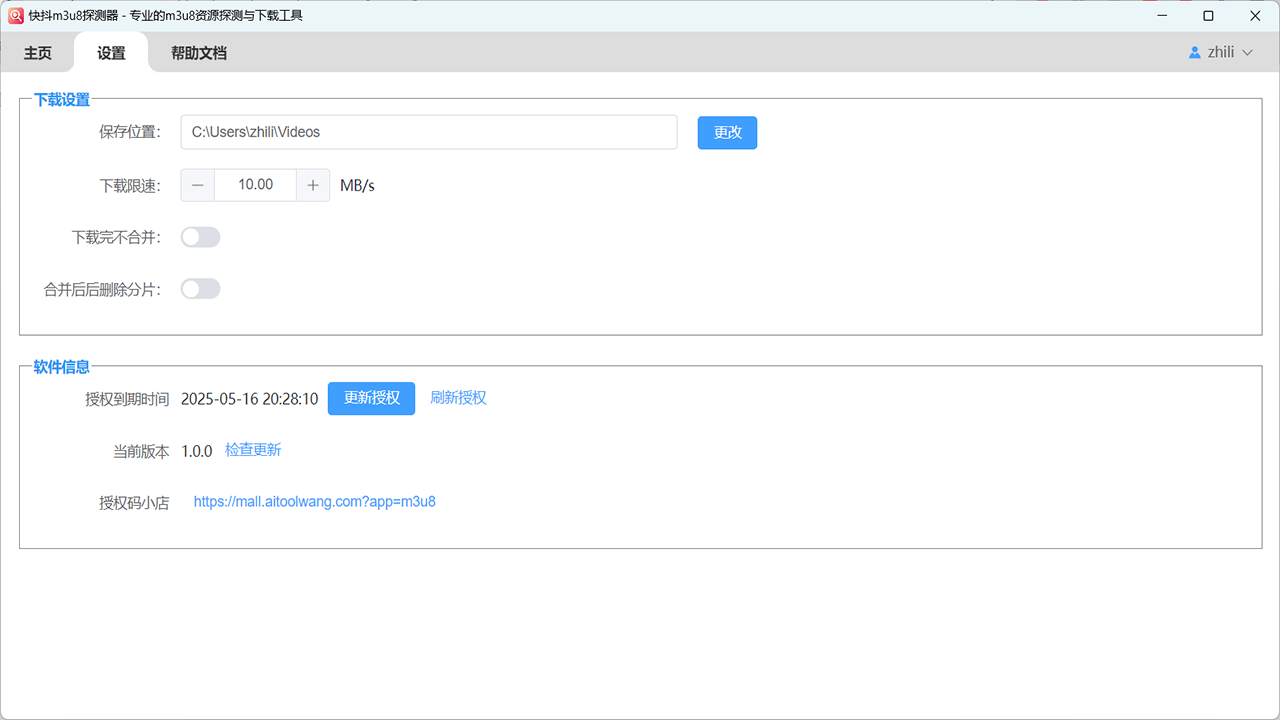Switch to the 主页 tab
Image resolution: width=1280 pixels, height=720 pixels.
point(38,53)
